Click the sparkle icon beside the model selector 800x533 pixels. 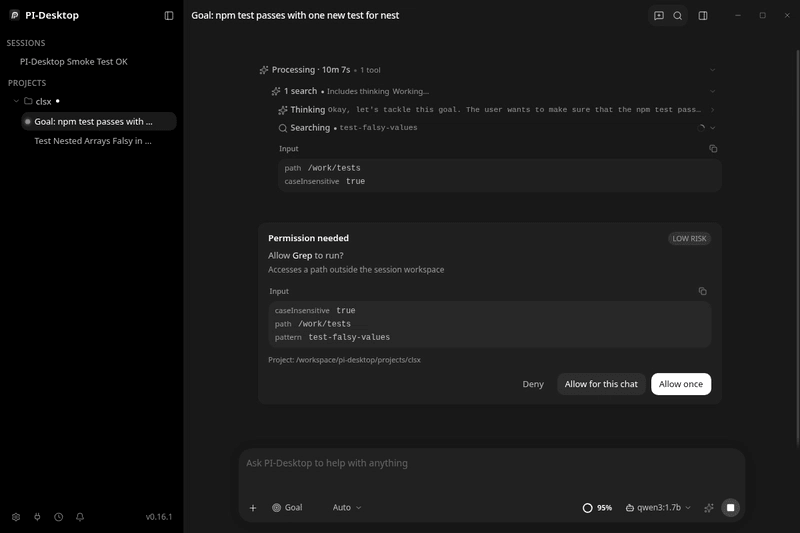click(709, 507)
